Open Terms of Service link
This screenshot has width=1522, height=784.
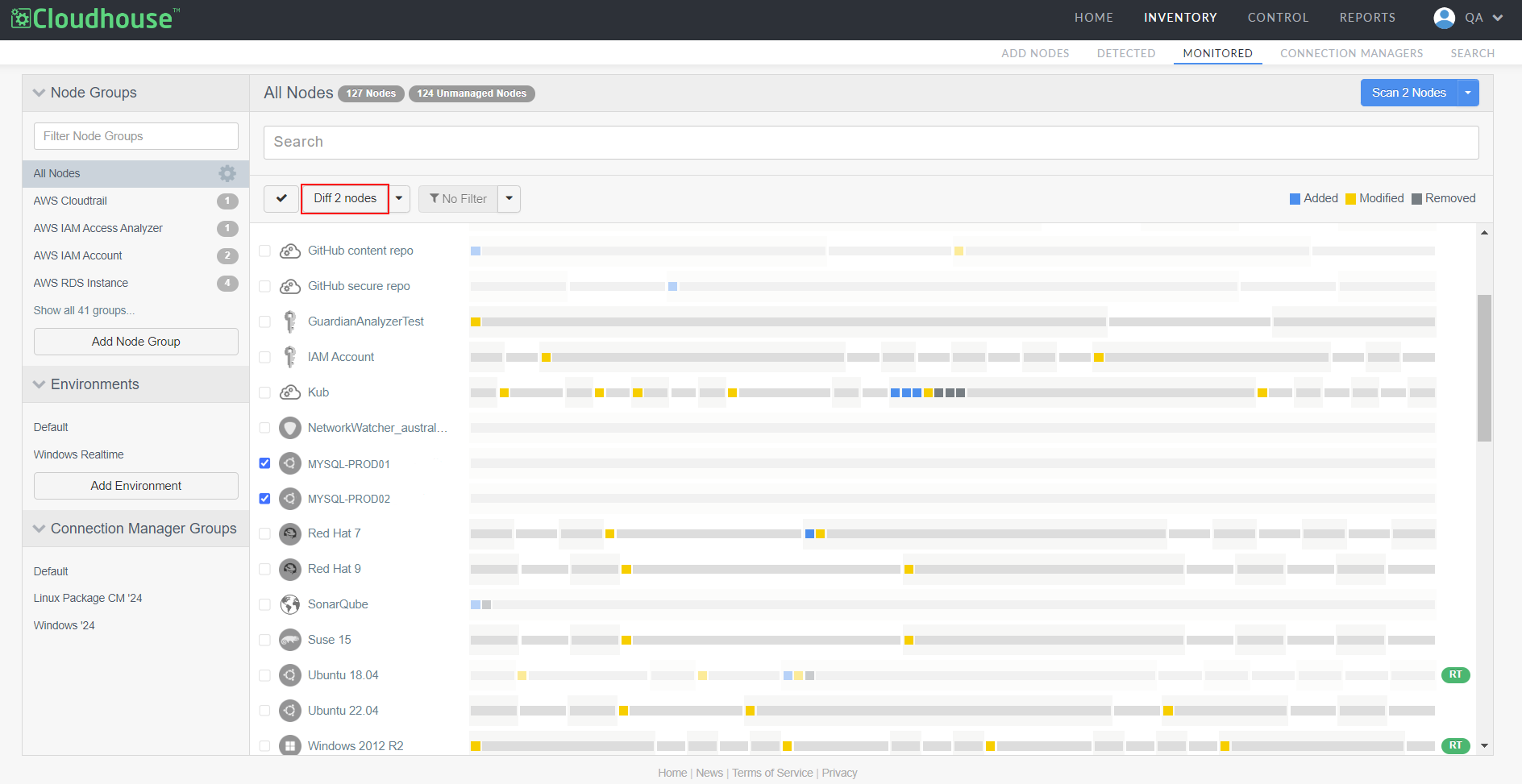[772, 773]
